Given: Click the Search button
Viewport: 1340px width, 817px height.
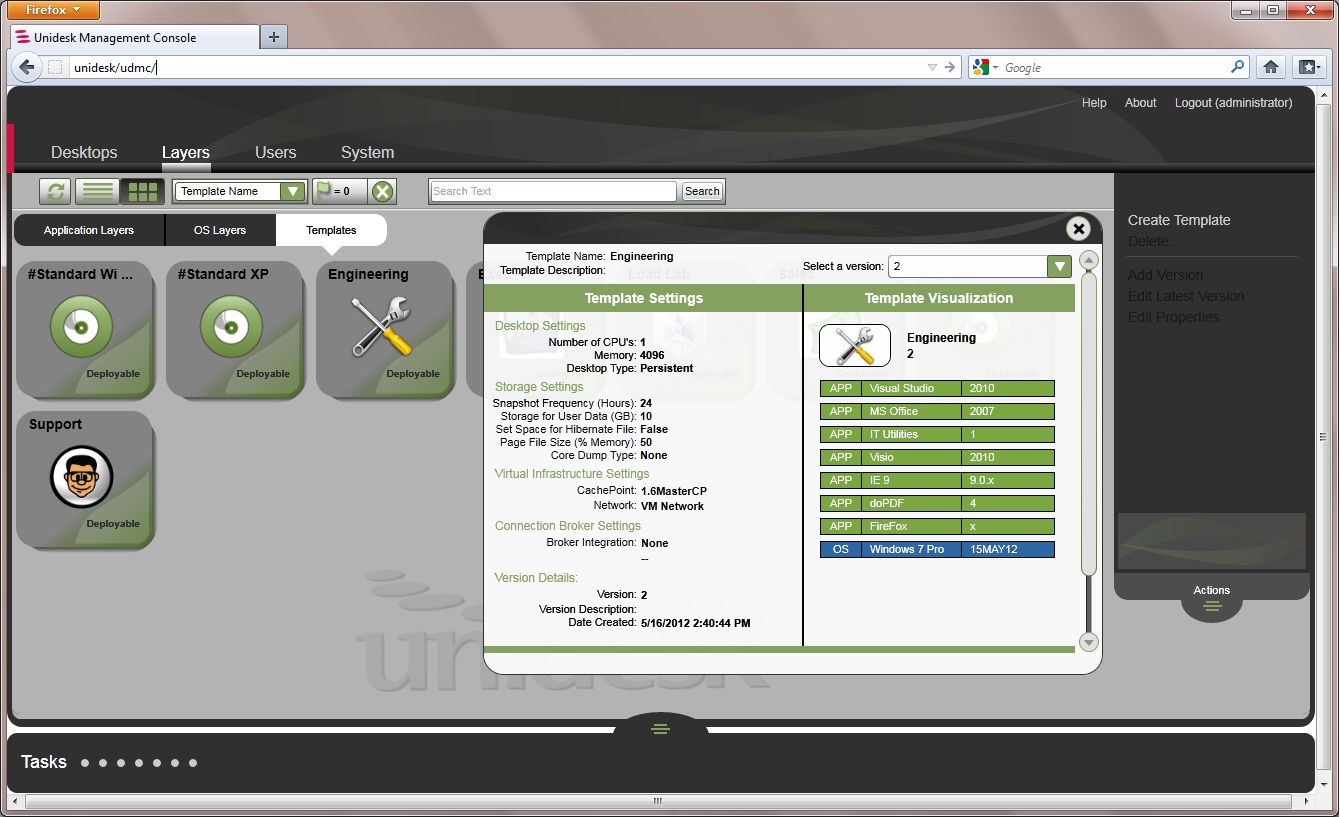Looking at the screenshot, I should (x=702, y=191).
